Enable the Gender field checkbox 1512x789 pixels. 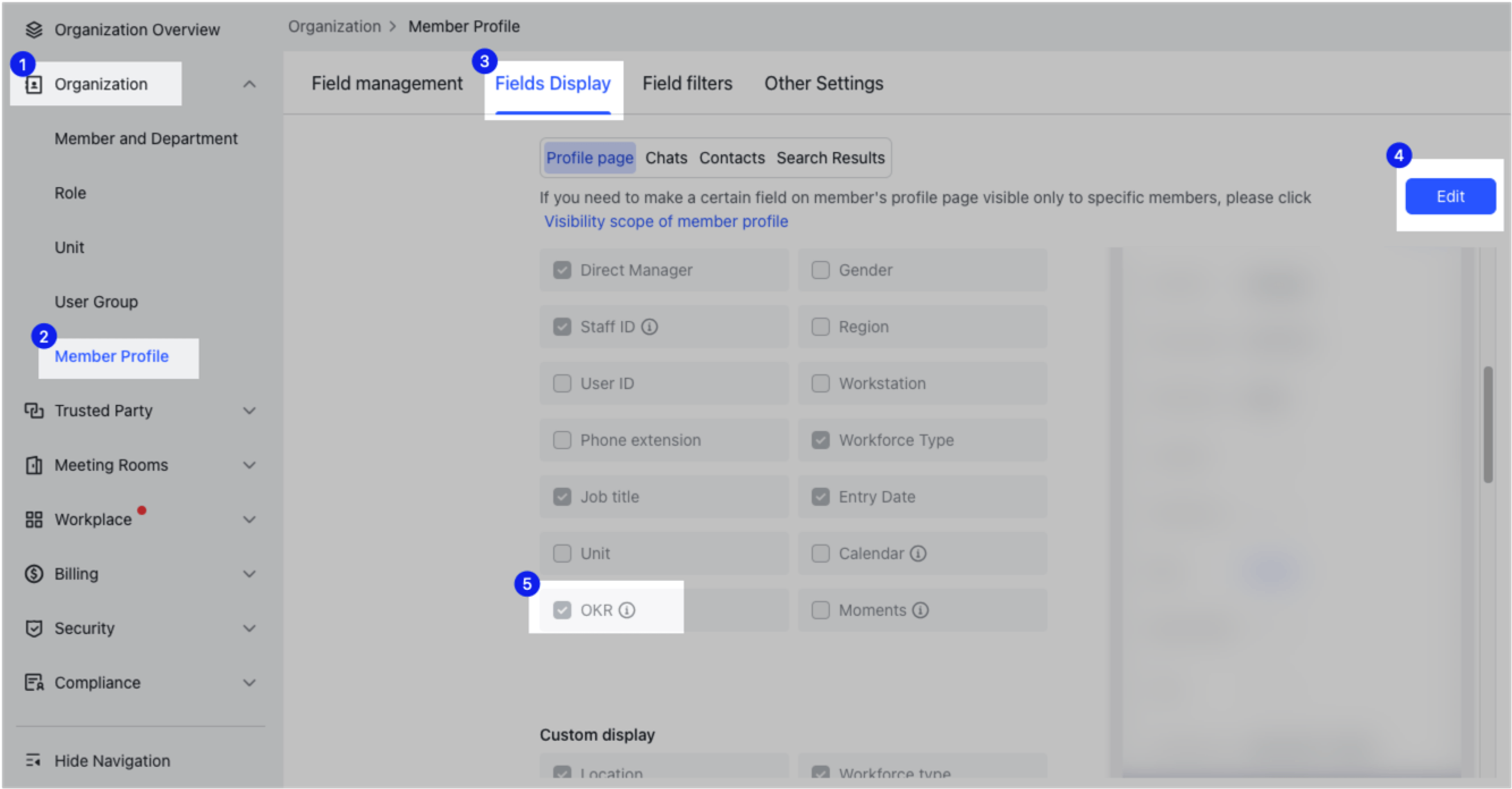[x=820, y=269]
